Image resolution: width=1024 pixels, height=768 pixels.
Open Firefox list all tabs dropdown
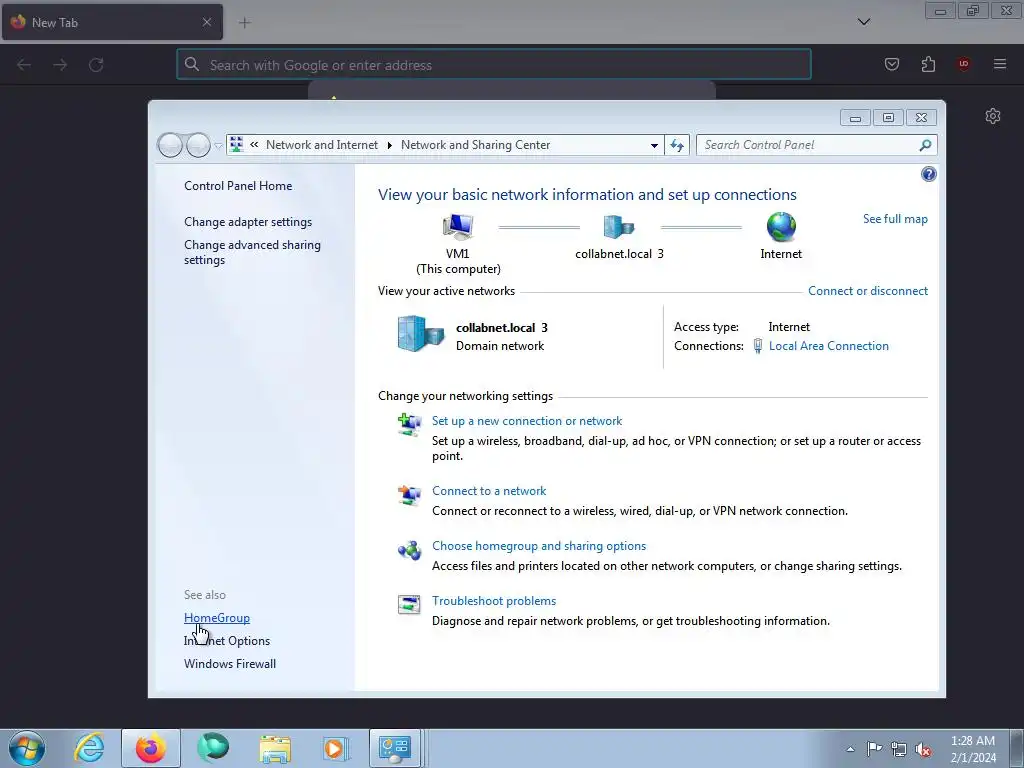tap(863, 22)
